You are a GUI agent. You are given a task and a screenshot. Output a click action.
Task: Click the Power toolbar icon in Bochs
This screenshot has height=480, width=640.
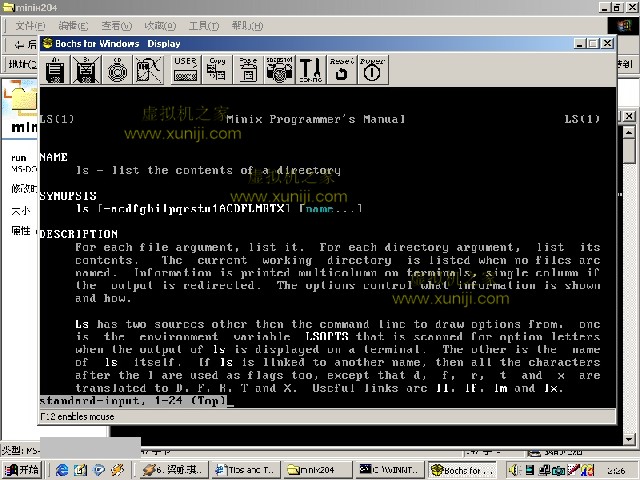click(373, 70)
